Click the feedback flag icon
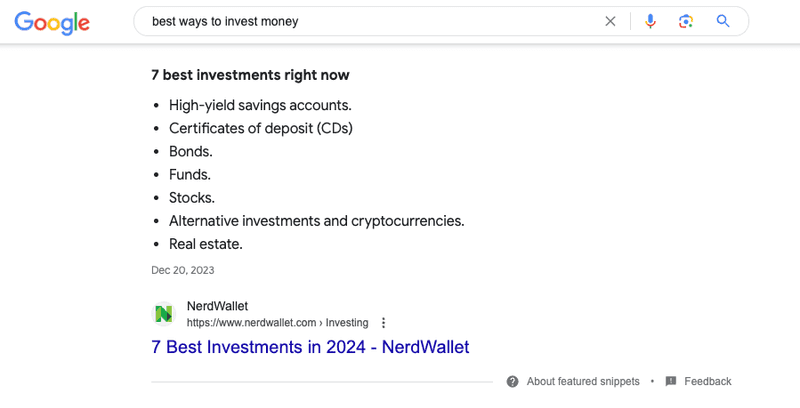Image resolution: width=800 pixels, height=408 pixels. [x=671, y=381]
